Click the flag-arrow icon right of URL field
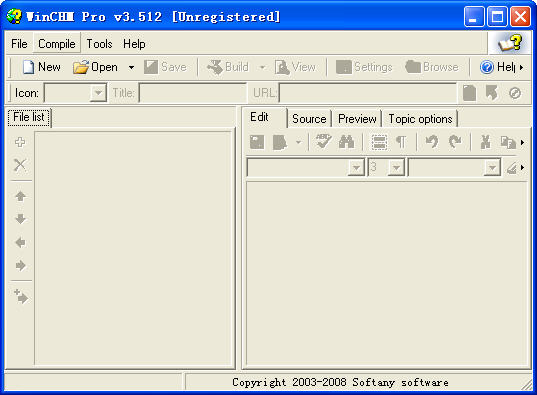The height and width of the screenshot is (395, 537). [492, 93]
